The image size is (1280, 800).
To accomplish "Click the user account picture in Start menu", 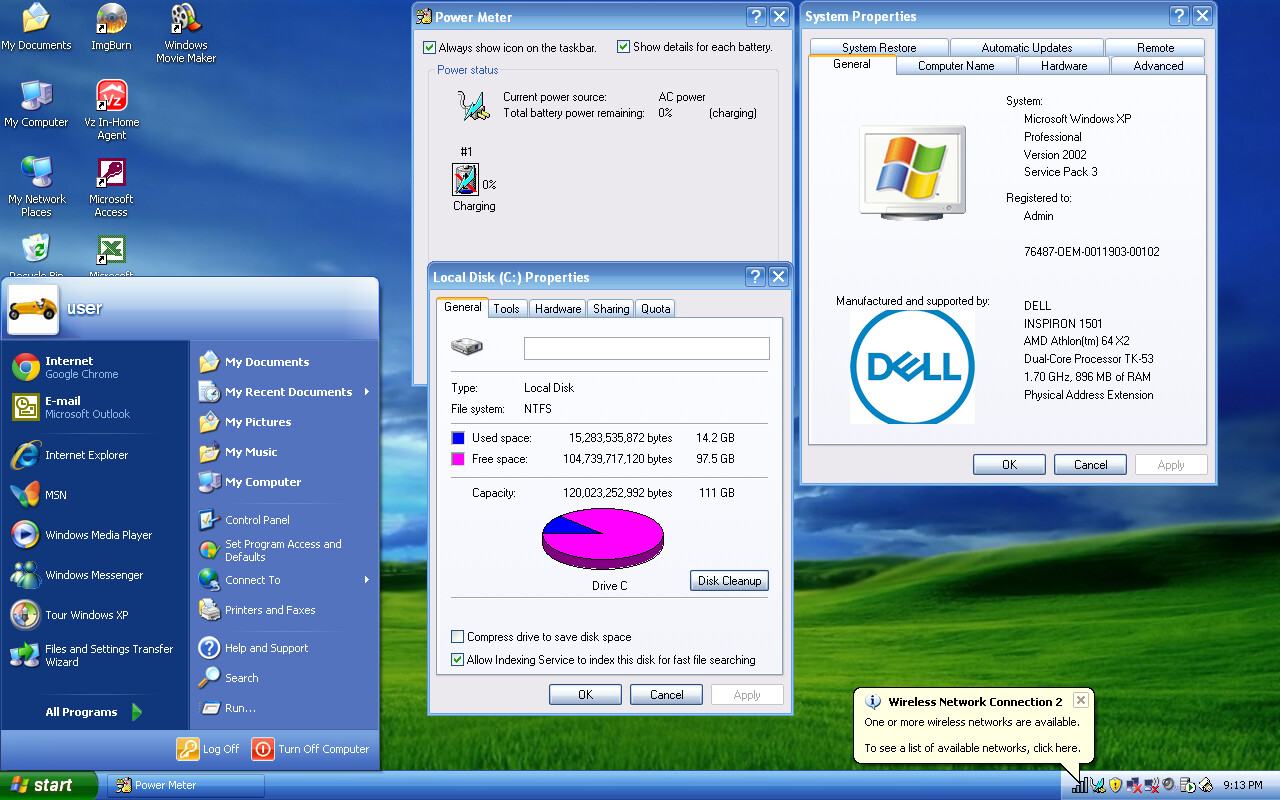I will 33,308.
